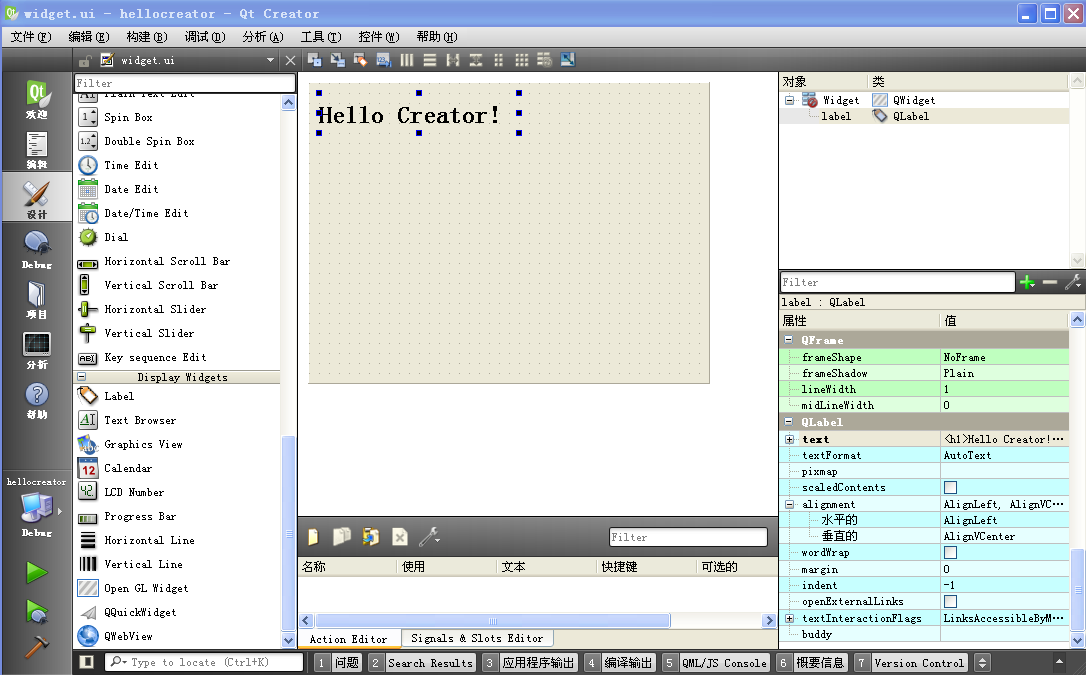Apply Lay Out Vertically in Splitter

476,60
